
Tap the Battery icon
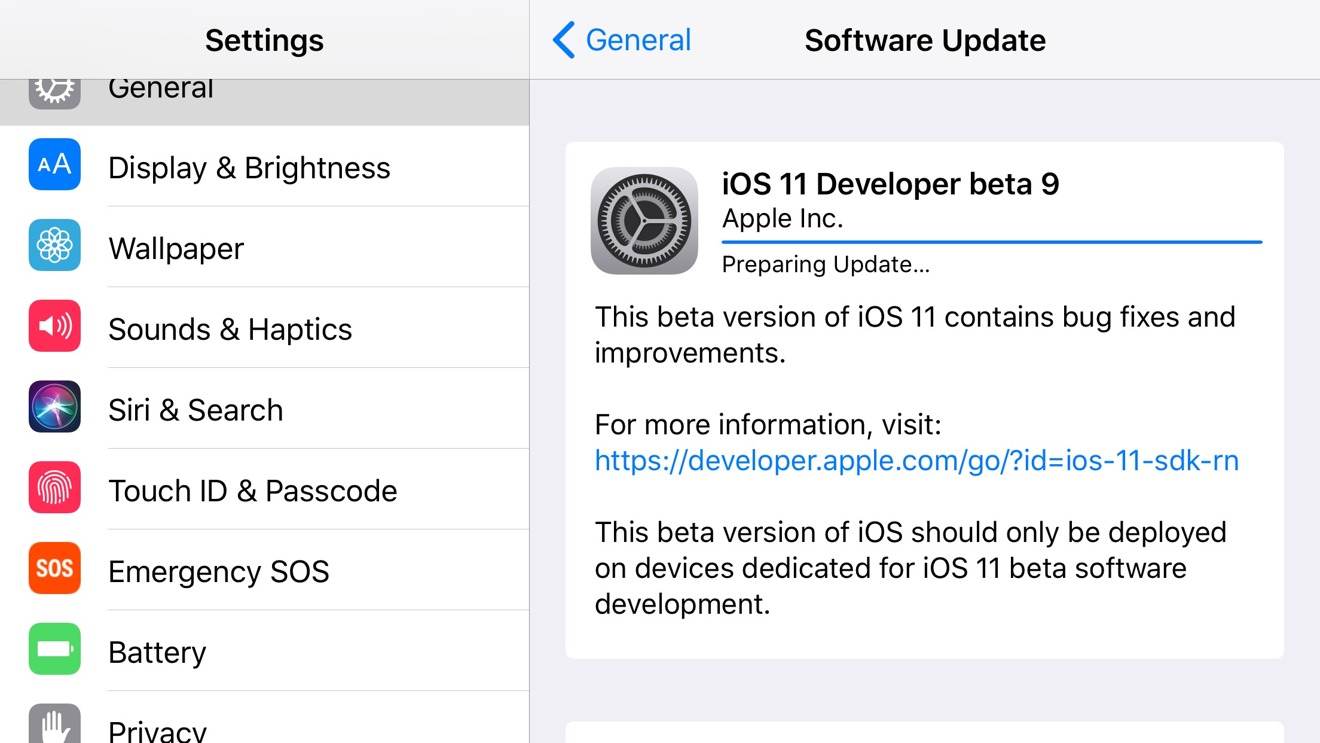coord(54,650)
